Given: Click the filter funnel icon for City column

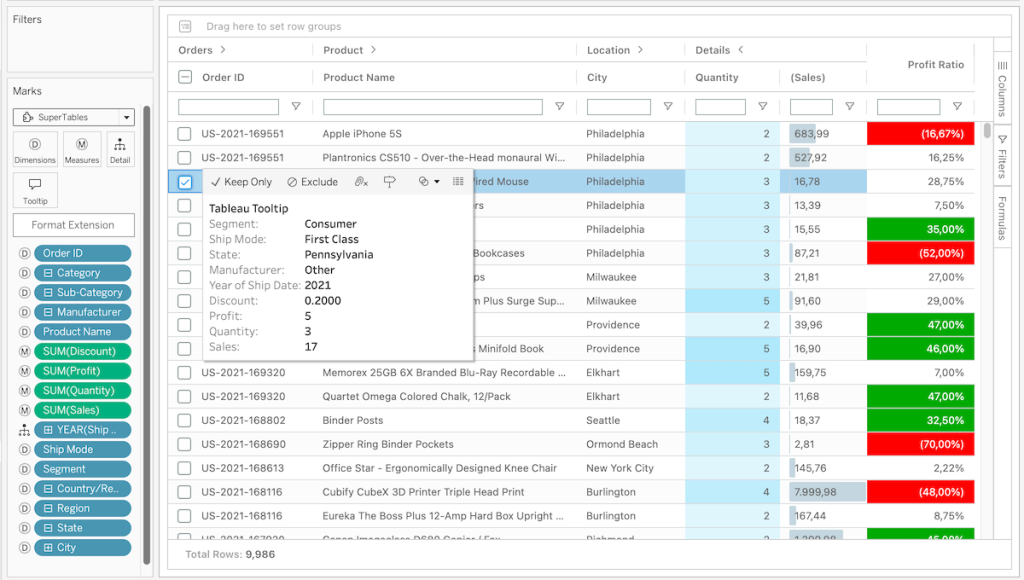Looking at the screenshot, I should tap(668, 106).
